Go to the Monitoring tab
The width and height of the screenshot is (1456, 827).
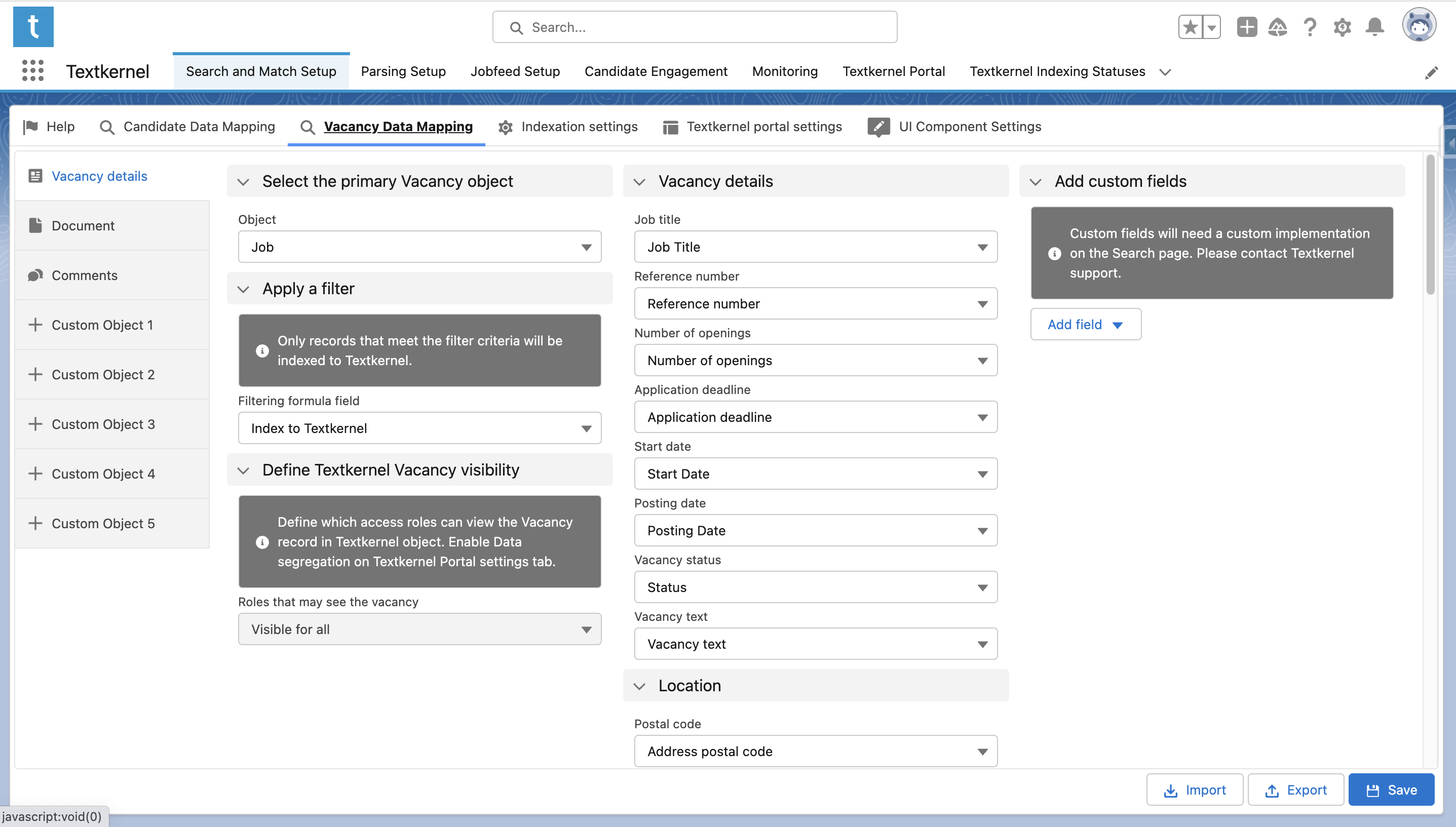785,71
